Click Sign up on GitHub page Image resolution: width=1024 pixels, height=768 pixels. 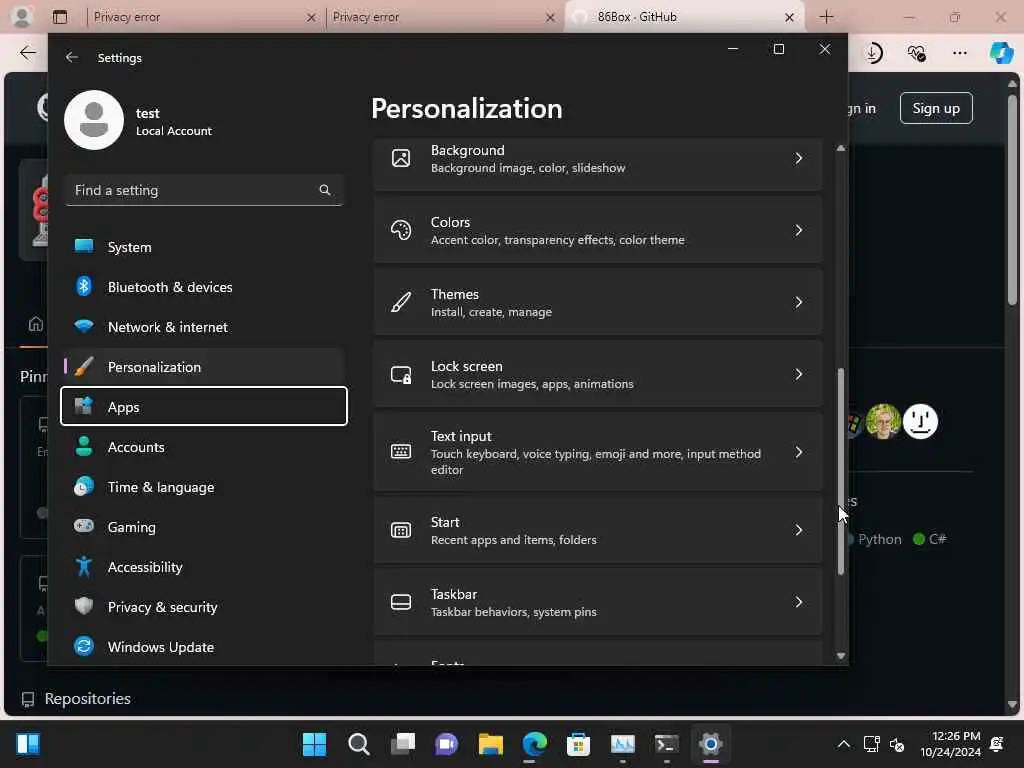point(936,108)
